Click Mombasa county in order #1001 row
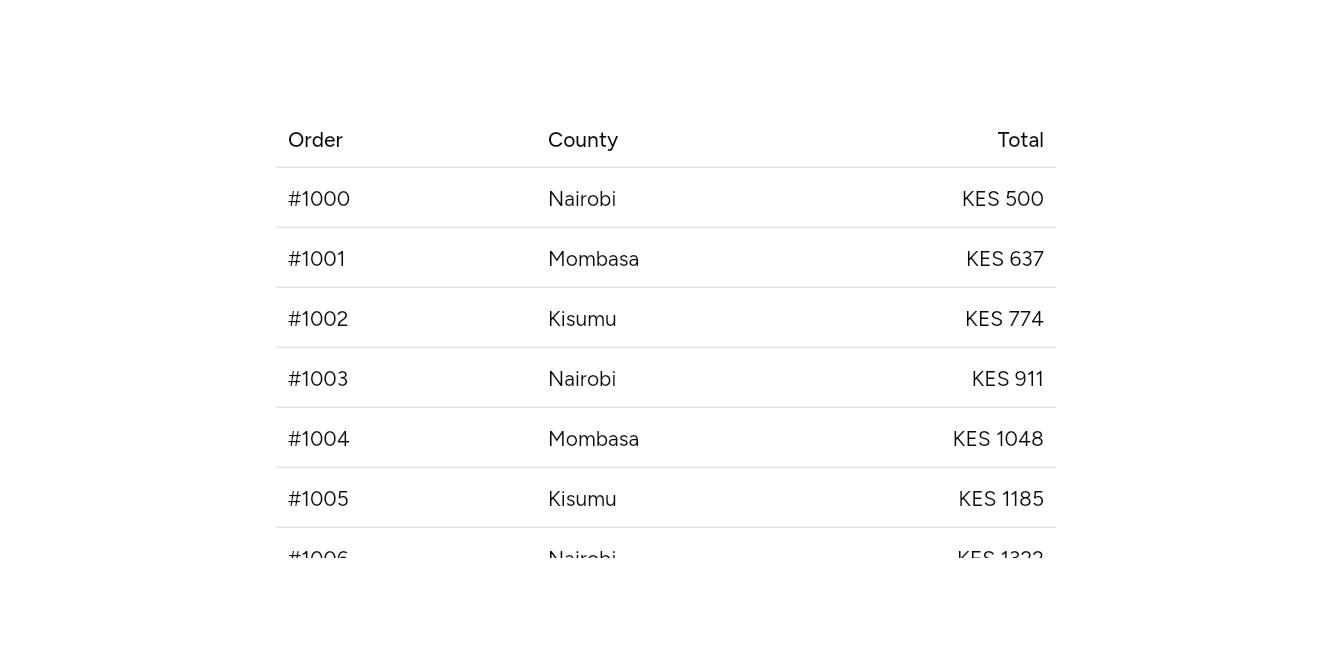The image size is (1332, 666). tap(594, 259)
